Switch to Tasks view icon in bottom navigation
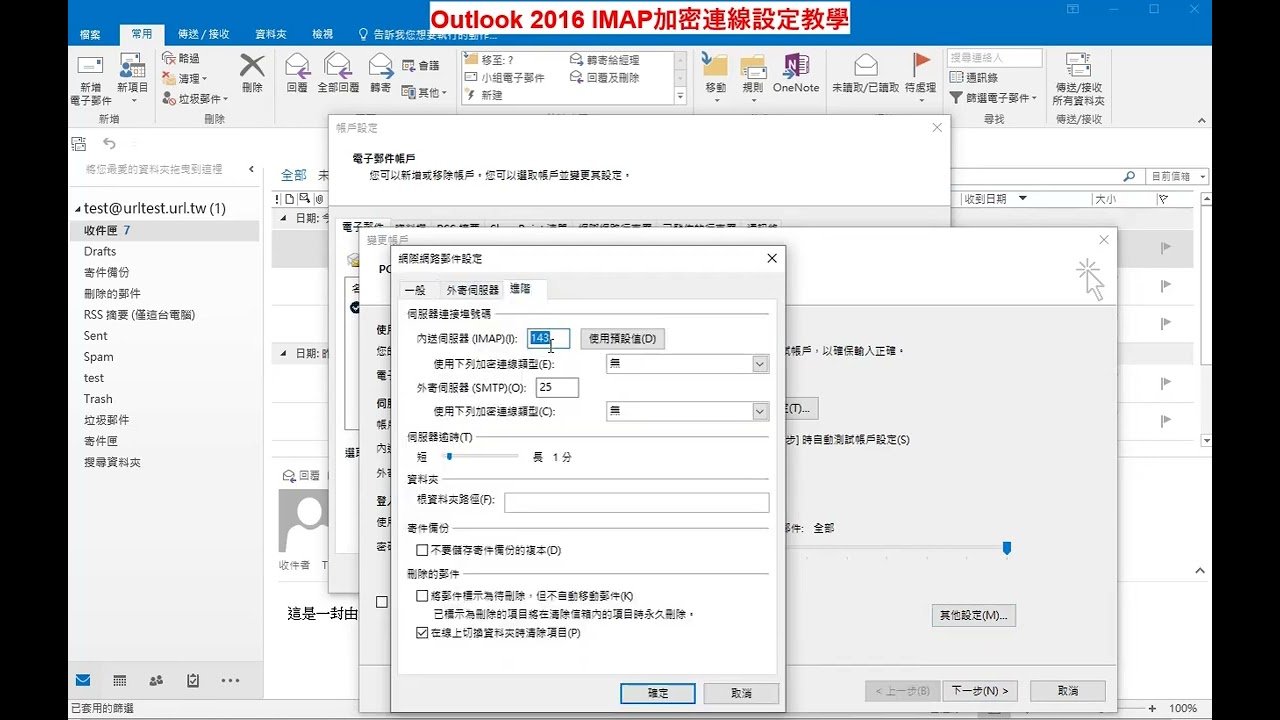This screenshot has height=720, width=1280. [193, 680]
